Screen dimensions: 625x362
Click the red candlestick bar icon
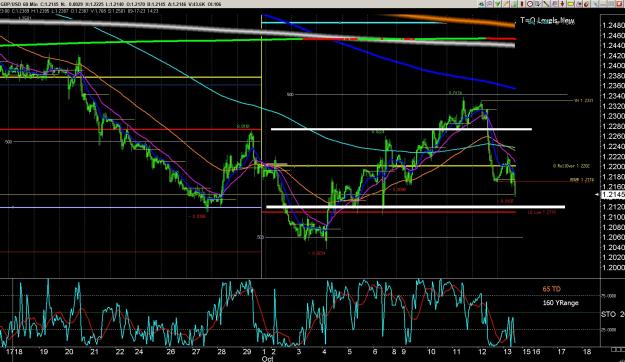click(522, 4)
